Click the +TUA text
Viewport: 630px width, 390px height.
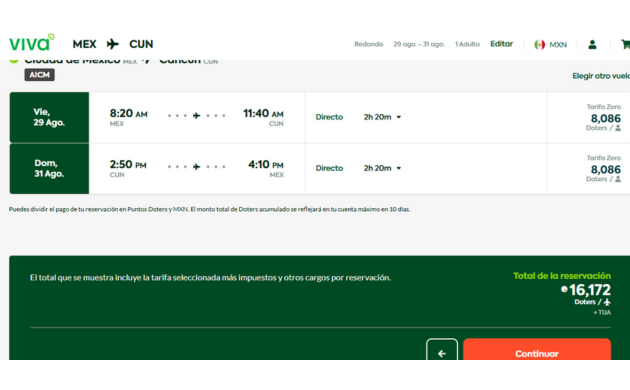click(x=602, y=312)
